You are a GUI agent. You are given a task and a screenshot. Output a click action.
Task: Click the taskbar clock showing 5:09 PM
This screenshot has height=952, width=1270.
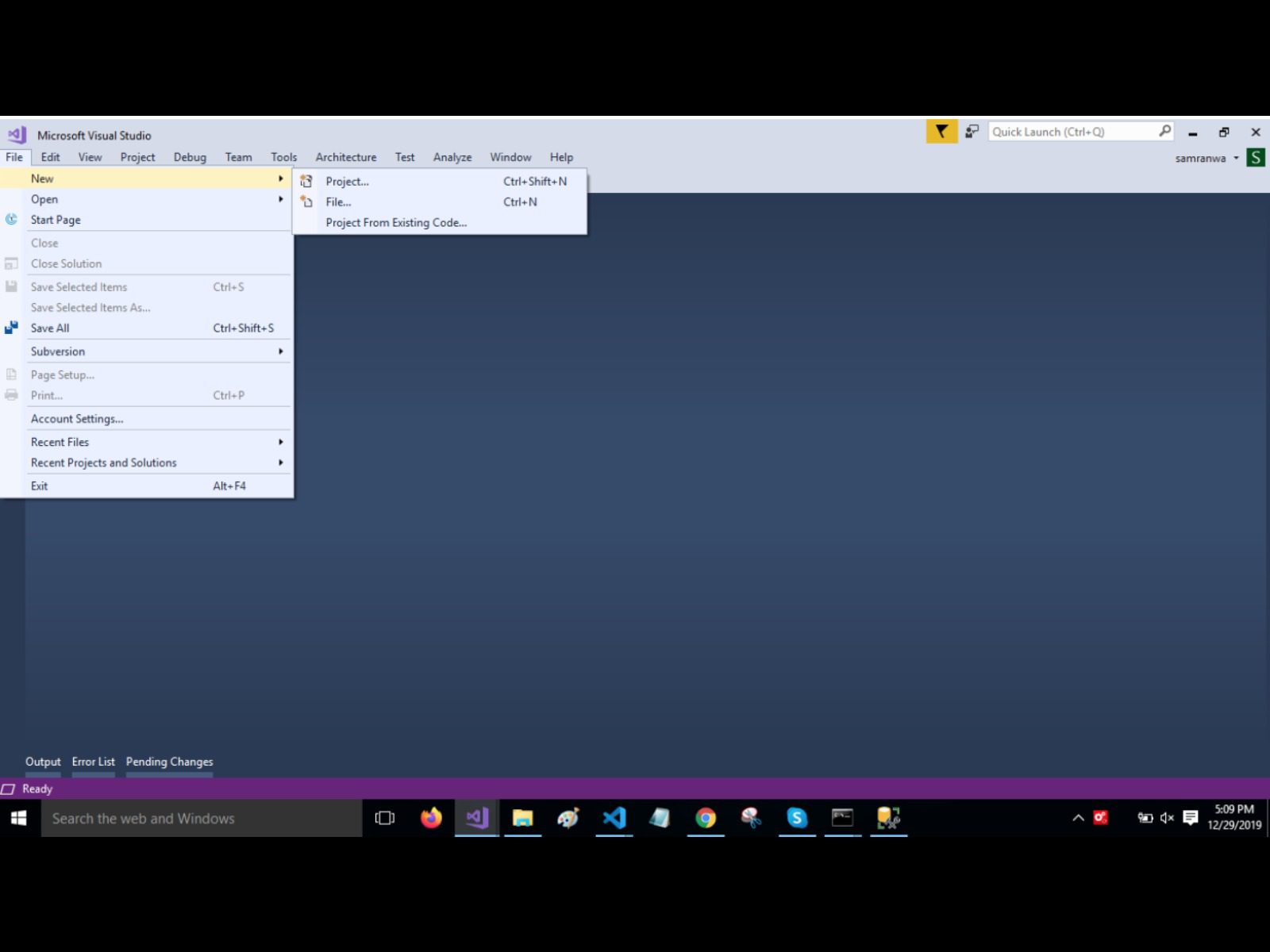click(x=1234, y=817)
